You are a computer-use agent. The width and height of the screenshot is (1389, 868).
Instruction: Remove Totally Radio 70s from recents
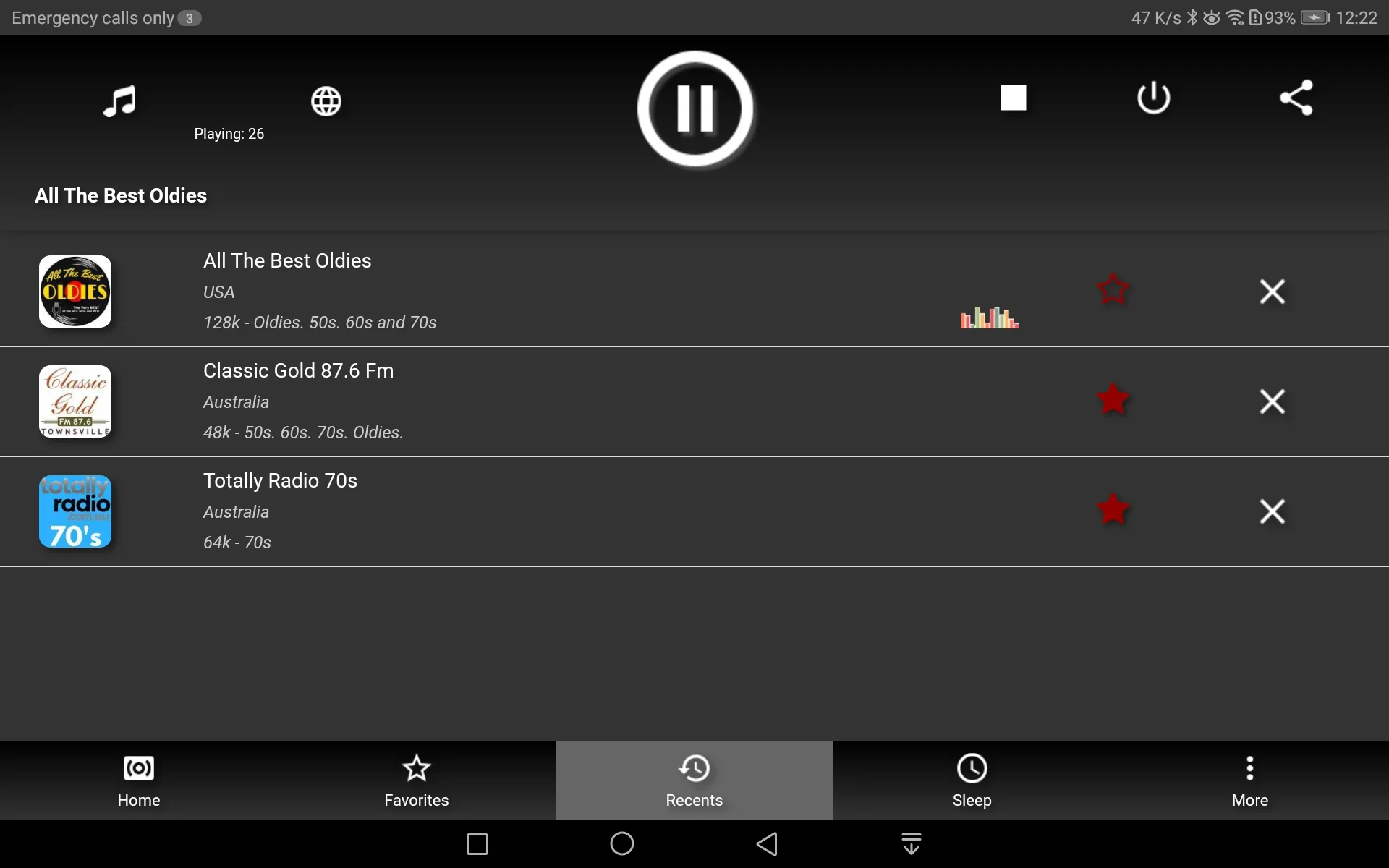(1271, 511)
